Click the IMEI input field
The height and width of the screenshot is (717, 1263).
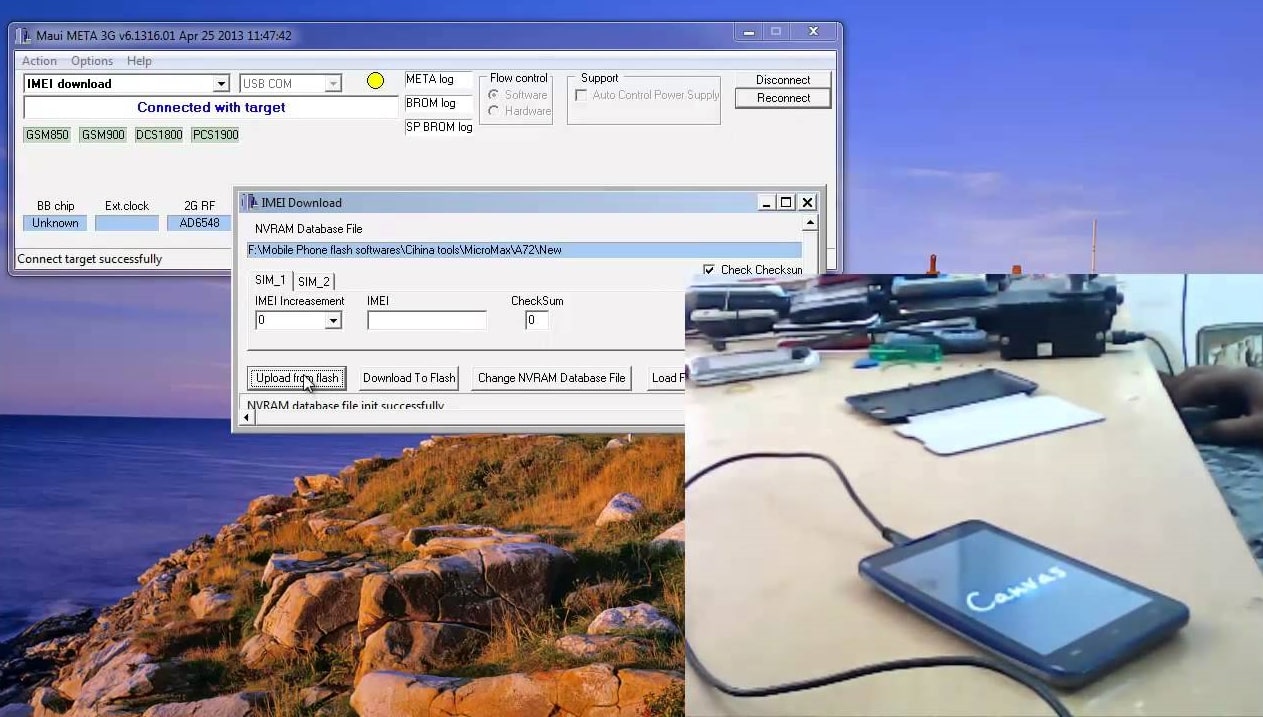(x=427, y=320)
